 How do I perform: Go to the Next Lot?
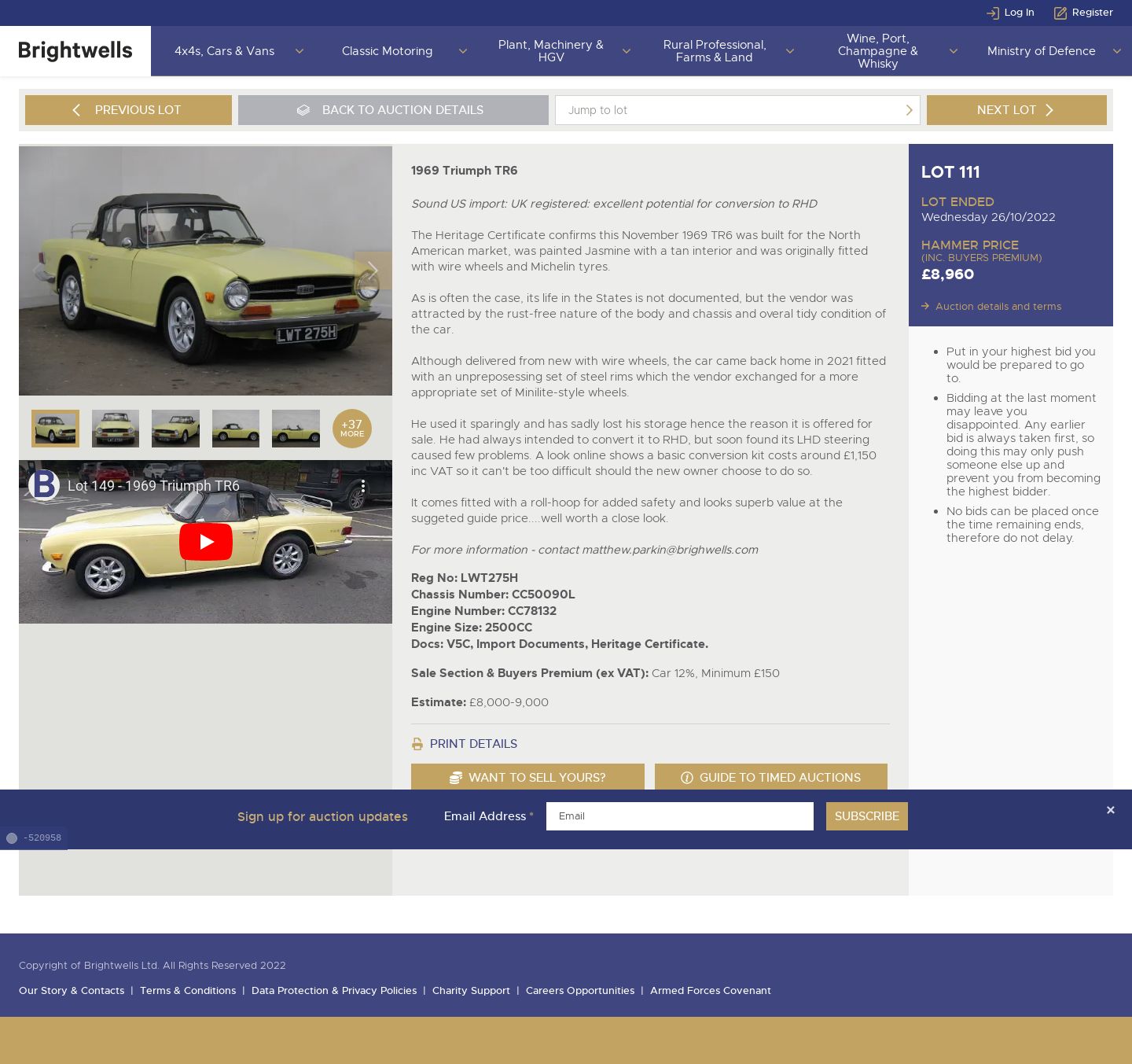1016,110
